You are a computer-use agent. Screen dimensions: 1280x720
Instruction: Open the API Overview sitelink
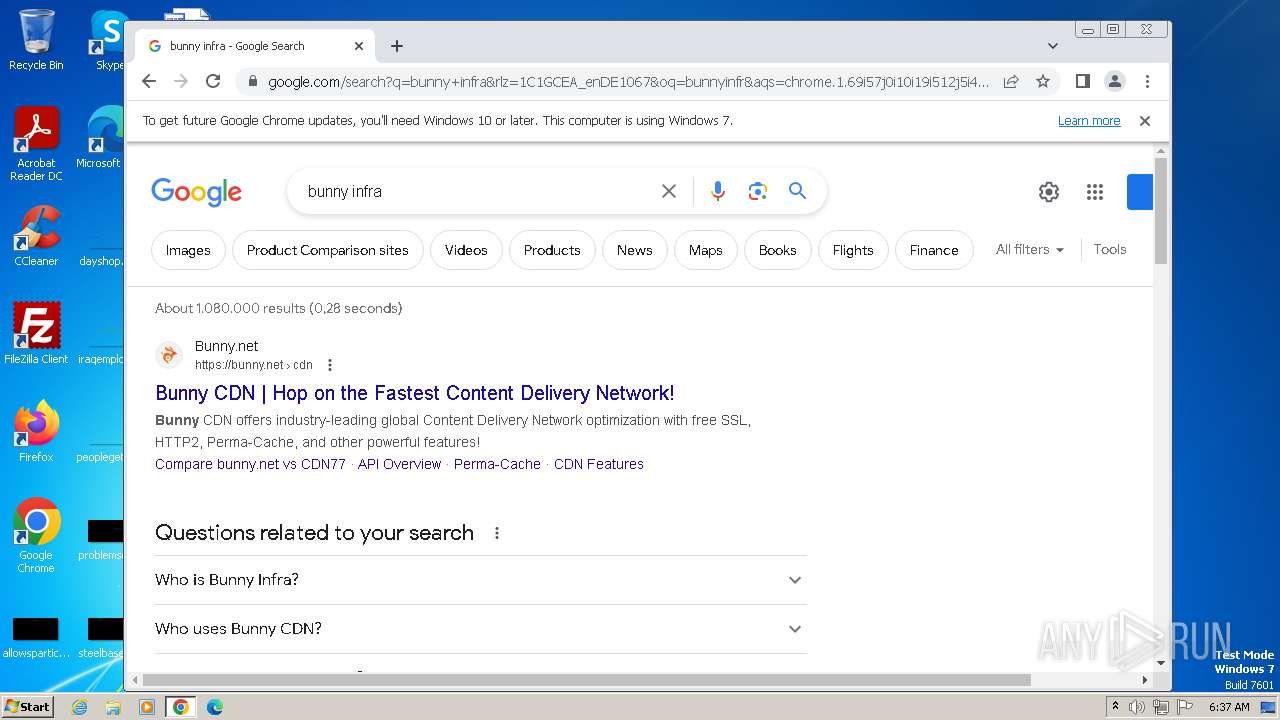click(x=399, y=464)
